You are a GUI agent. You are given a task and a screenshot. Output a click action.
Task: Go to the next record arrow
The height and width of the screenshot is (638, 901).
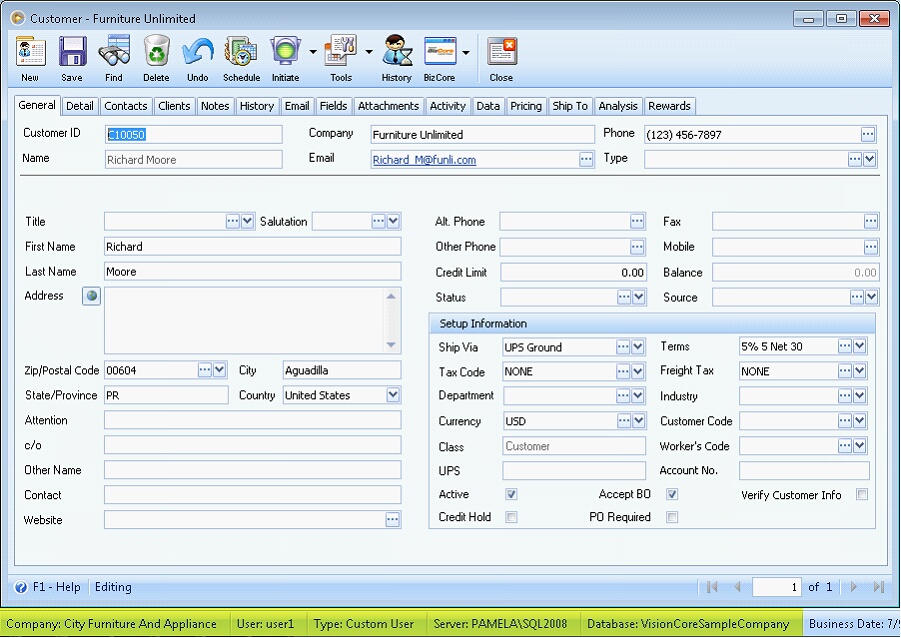pyautogui.click(x=853, y=587)
